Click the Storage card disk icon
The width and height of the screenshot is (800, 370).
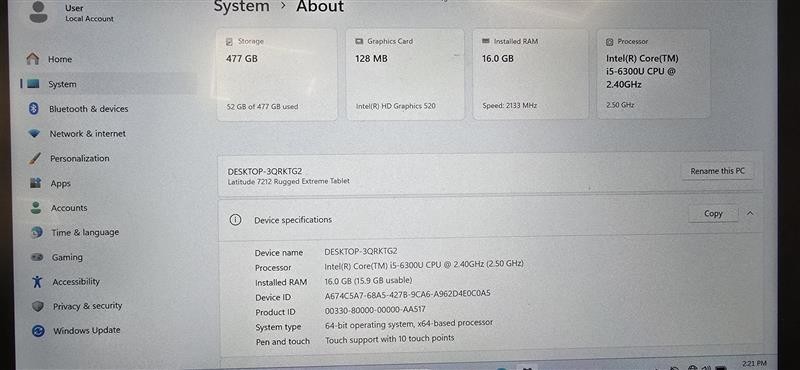click(x=230, y=41)
